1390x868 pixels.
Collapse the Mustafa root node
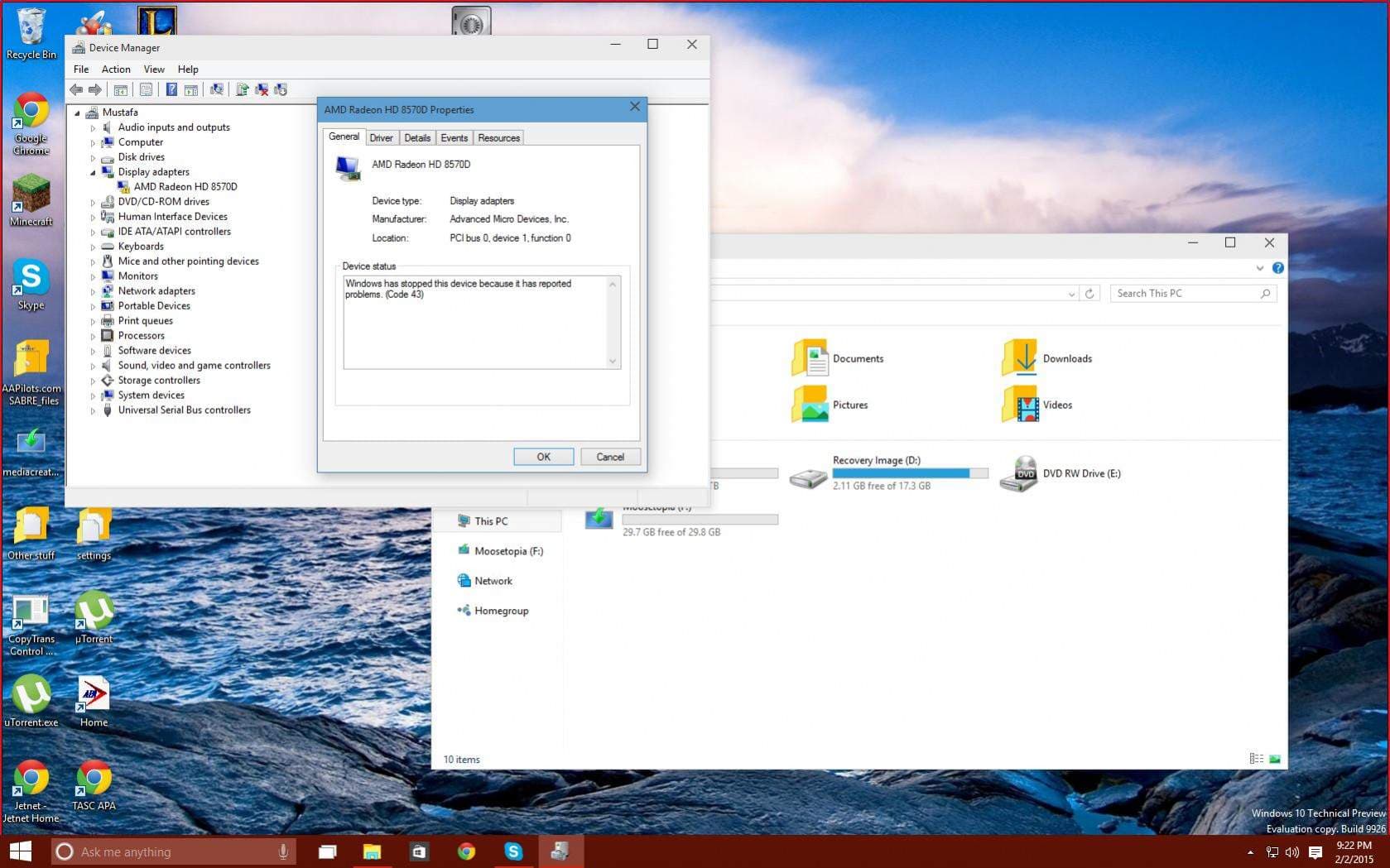[77, 113]
